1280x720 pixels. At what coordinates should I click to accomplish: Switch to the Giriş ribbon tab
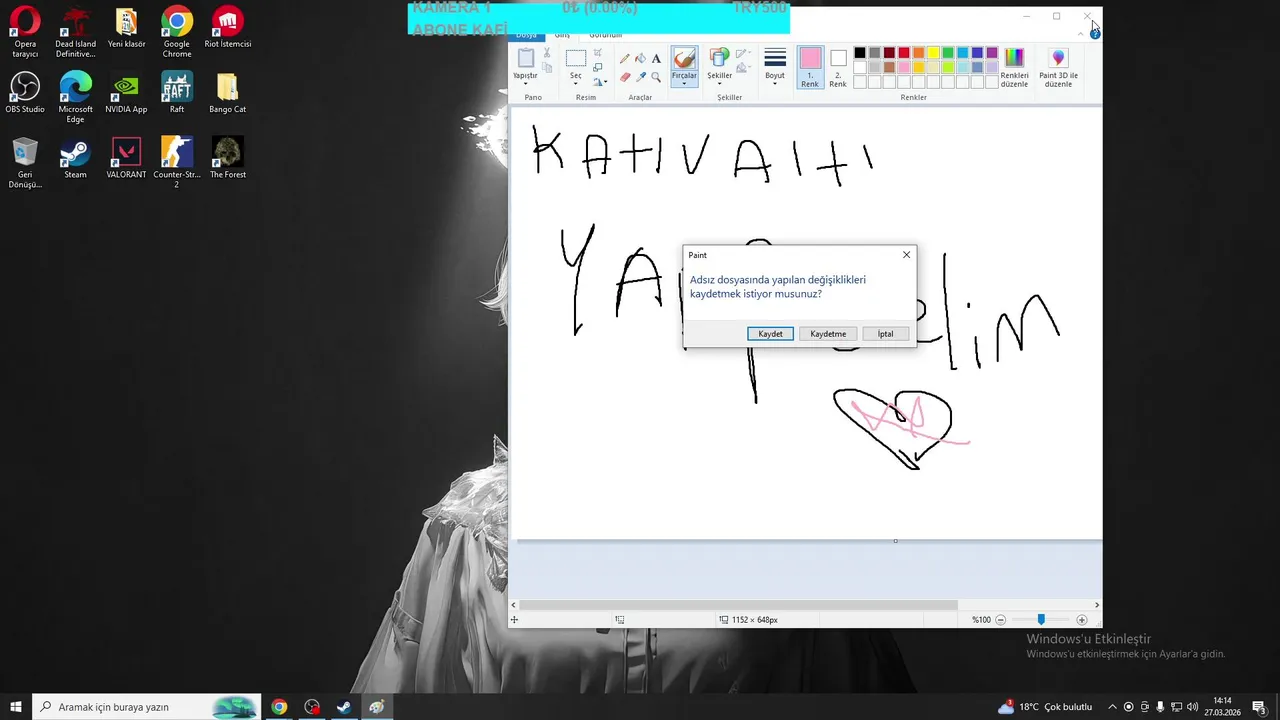pyautogui.click(x=562, y=35)
